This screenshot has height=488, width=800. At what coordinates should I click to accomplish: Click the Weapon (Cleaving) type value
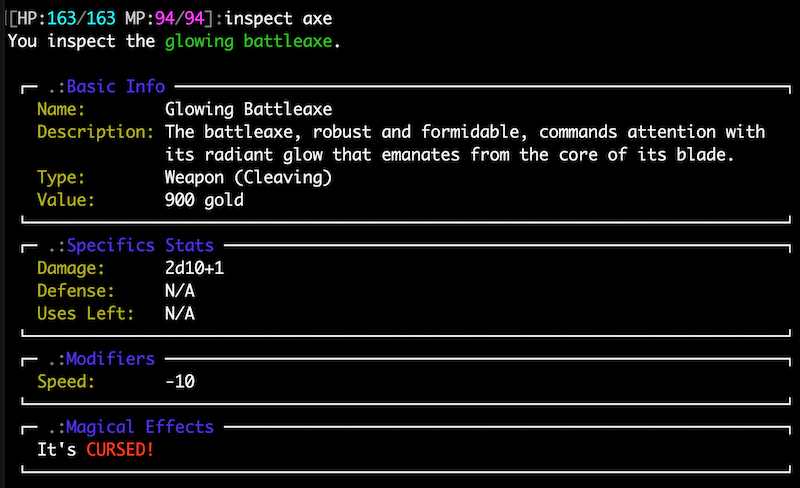tap(248, 177)
